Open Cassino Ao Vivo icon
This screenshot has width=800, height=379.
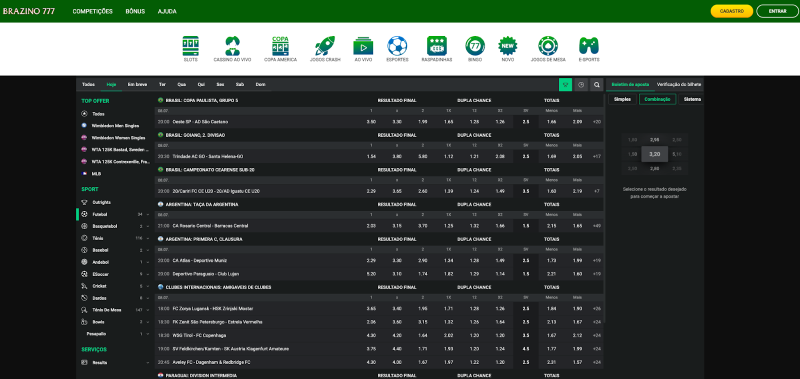(x=232, y=46)
